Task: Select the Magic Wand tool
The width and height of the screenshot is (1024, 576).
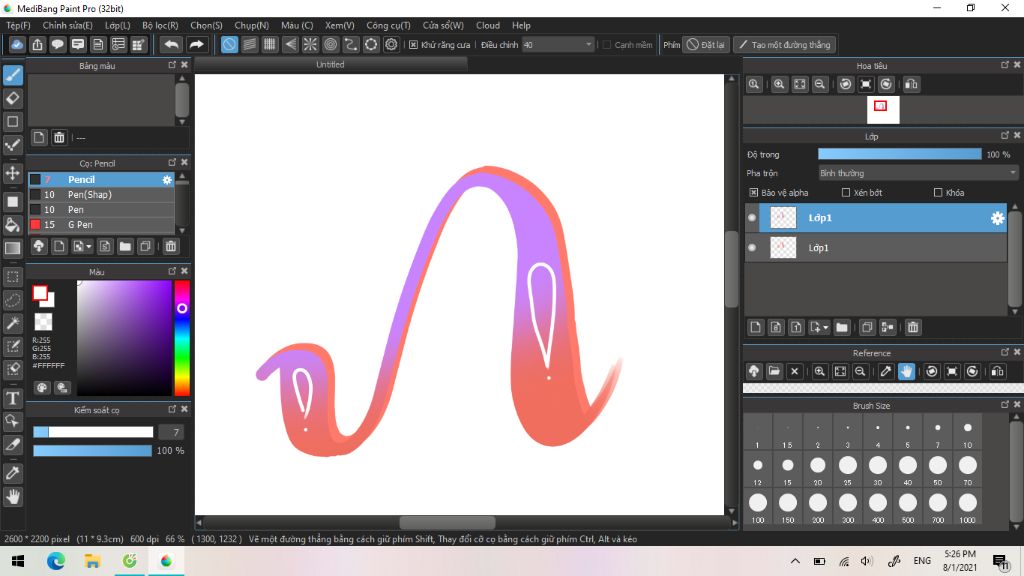Action: (13, 323)
